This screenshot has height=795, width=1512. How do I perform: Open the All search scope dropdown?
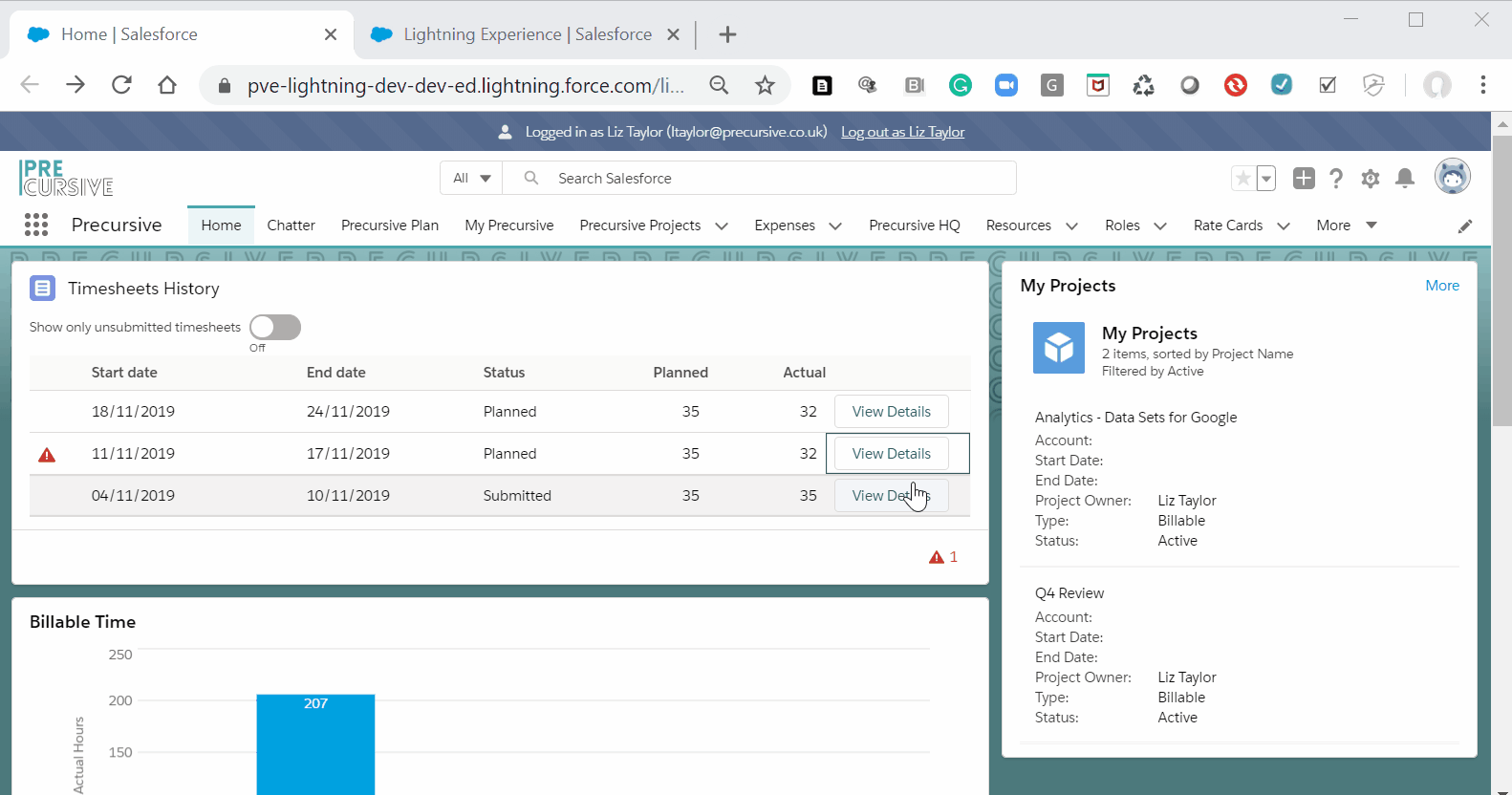tap(472, 178)
